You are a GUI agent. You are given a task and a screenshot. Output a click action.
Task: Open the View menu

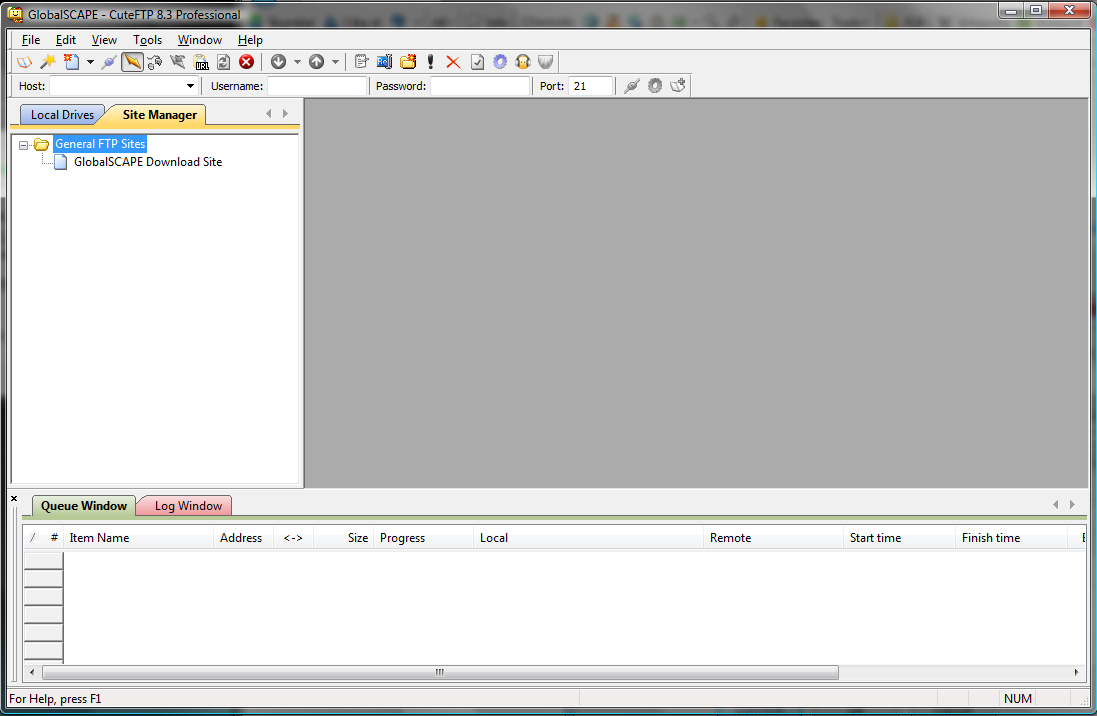coord(104,40)
